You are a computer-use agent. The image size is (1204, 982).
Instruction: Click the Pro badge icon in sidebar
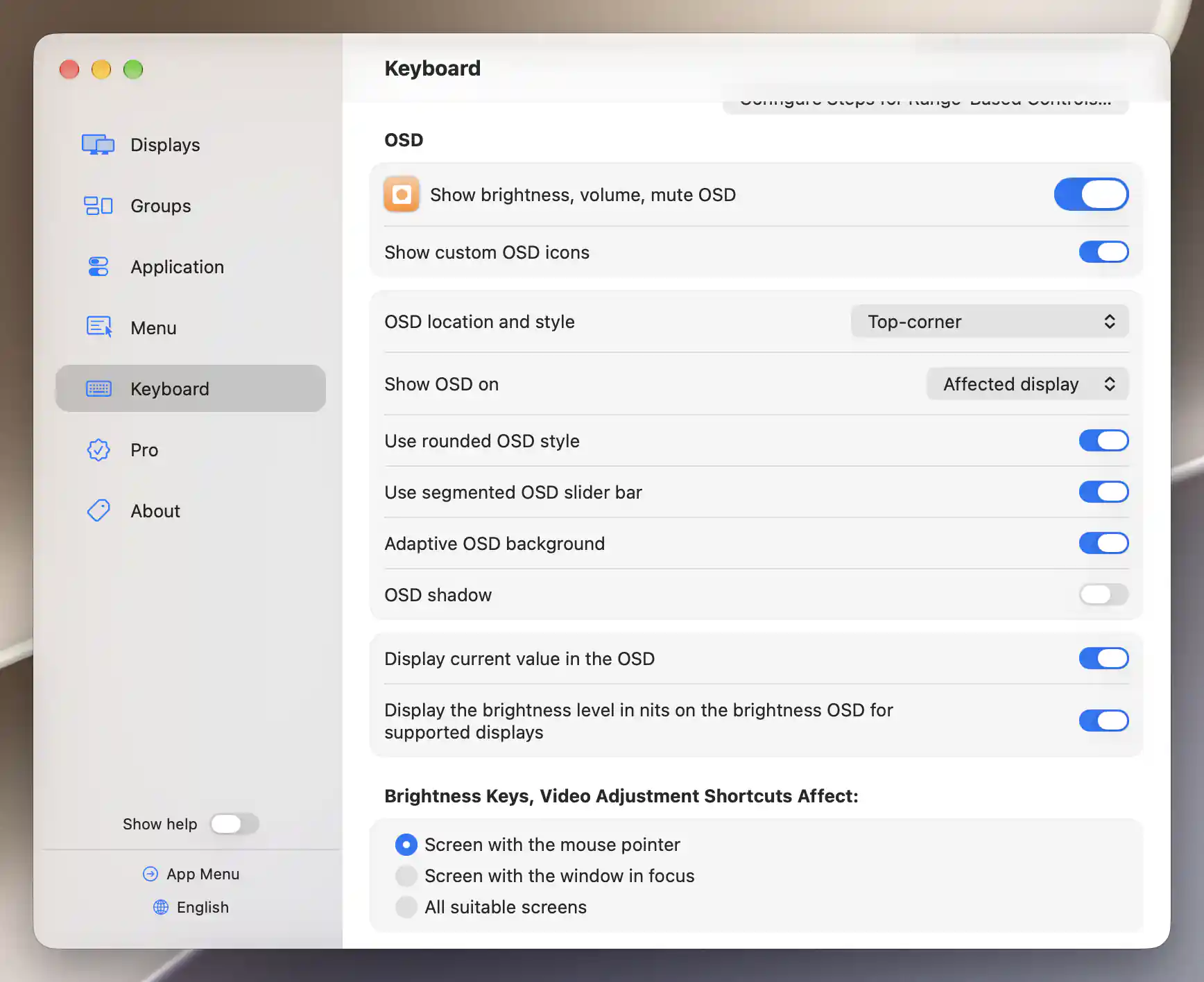98,449
